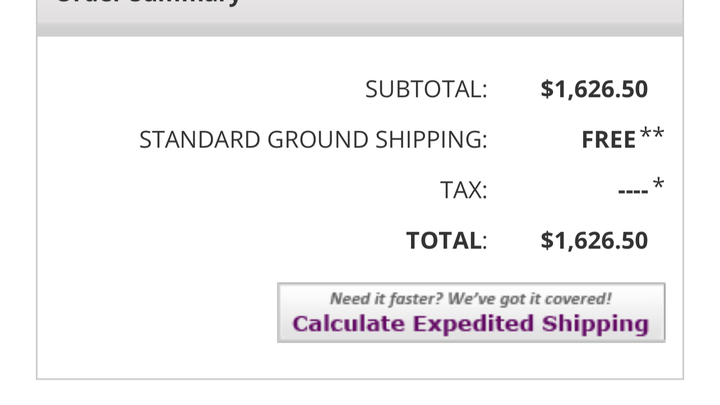Viewport: 720px width, 405px height.
Task: Click the total amount $1,626.50
Action: [x=594, y=241]
